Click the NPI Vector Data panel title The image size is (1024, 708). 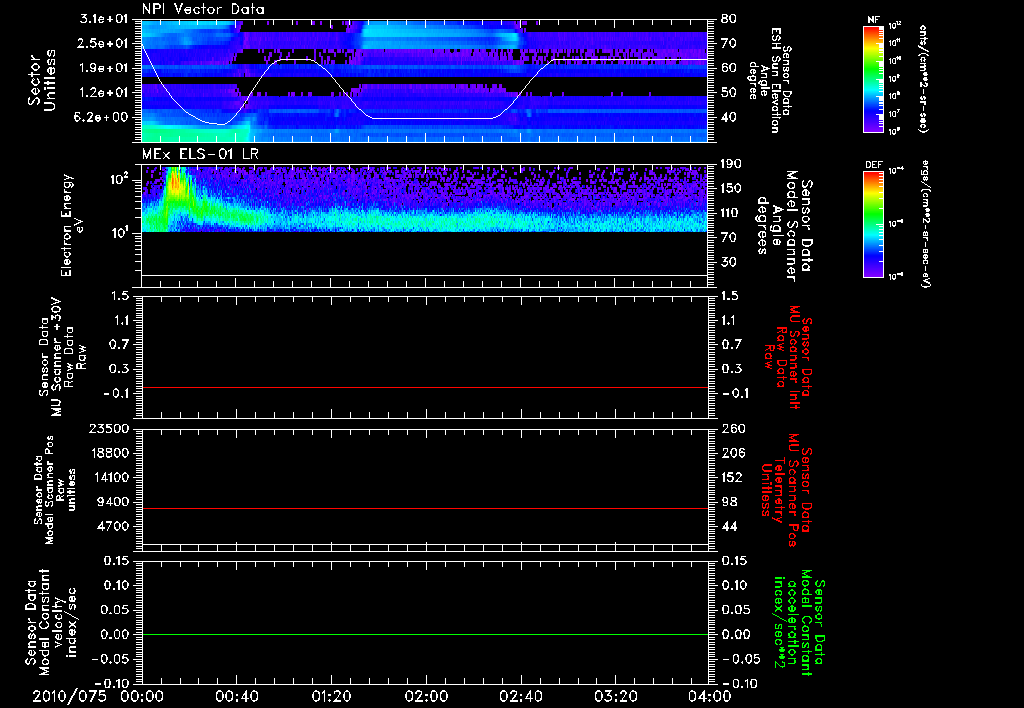click(203, 9)
